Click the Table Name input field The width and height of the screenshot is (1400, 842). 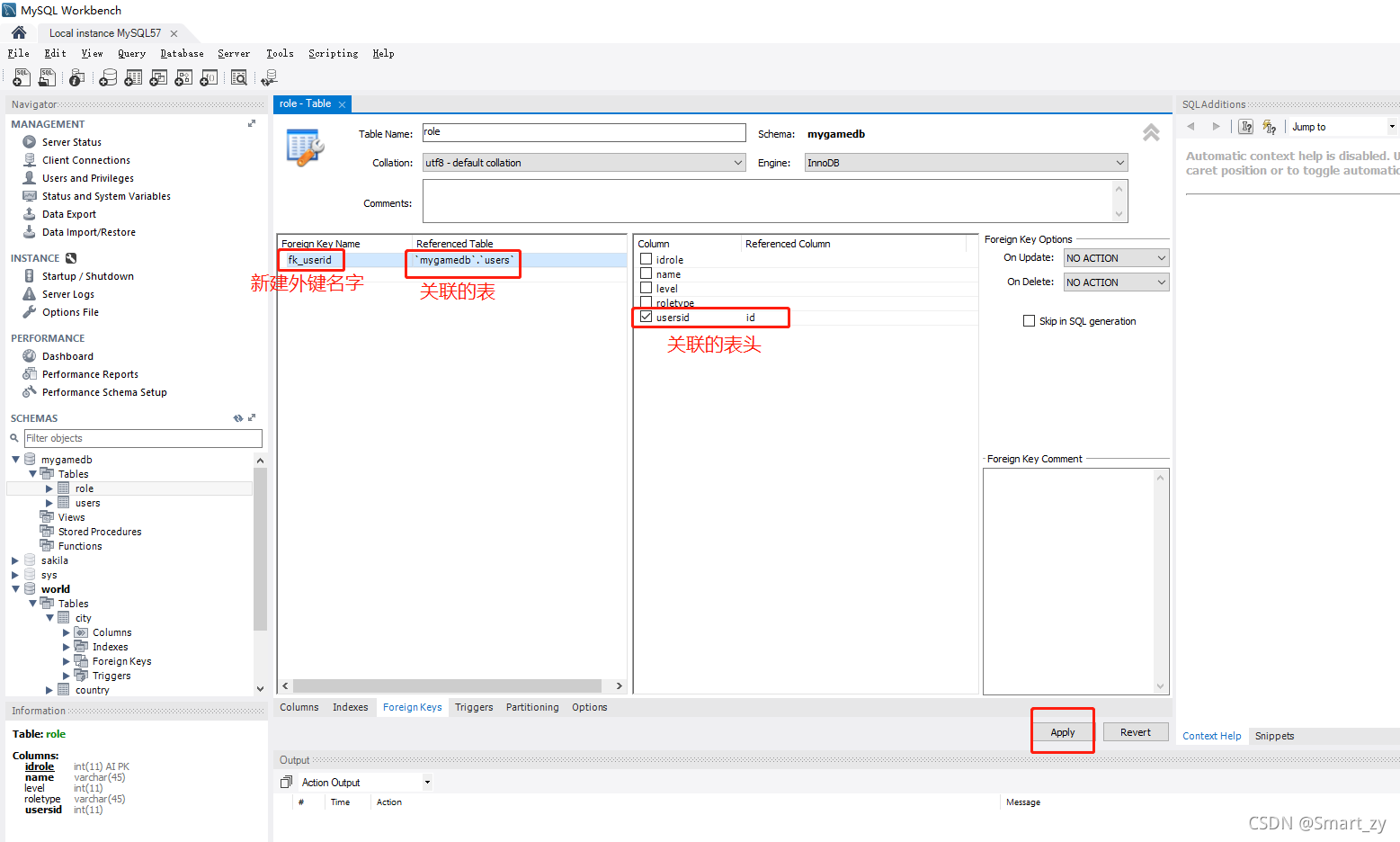(x=584, y=132)
